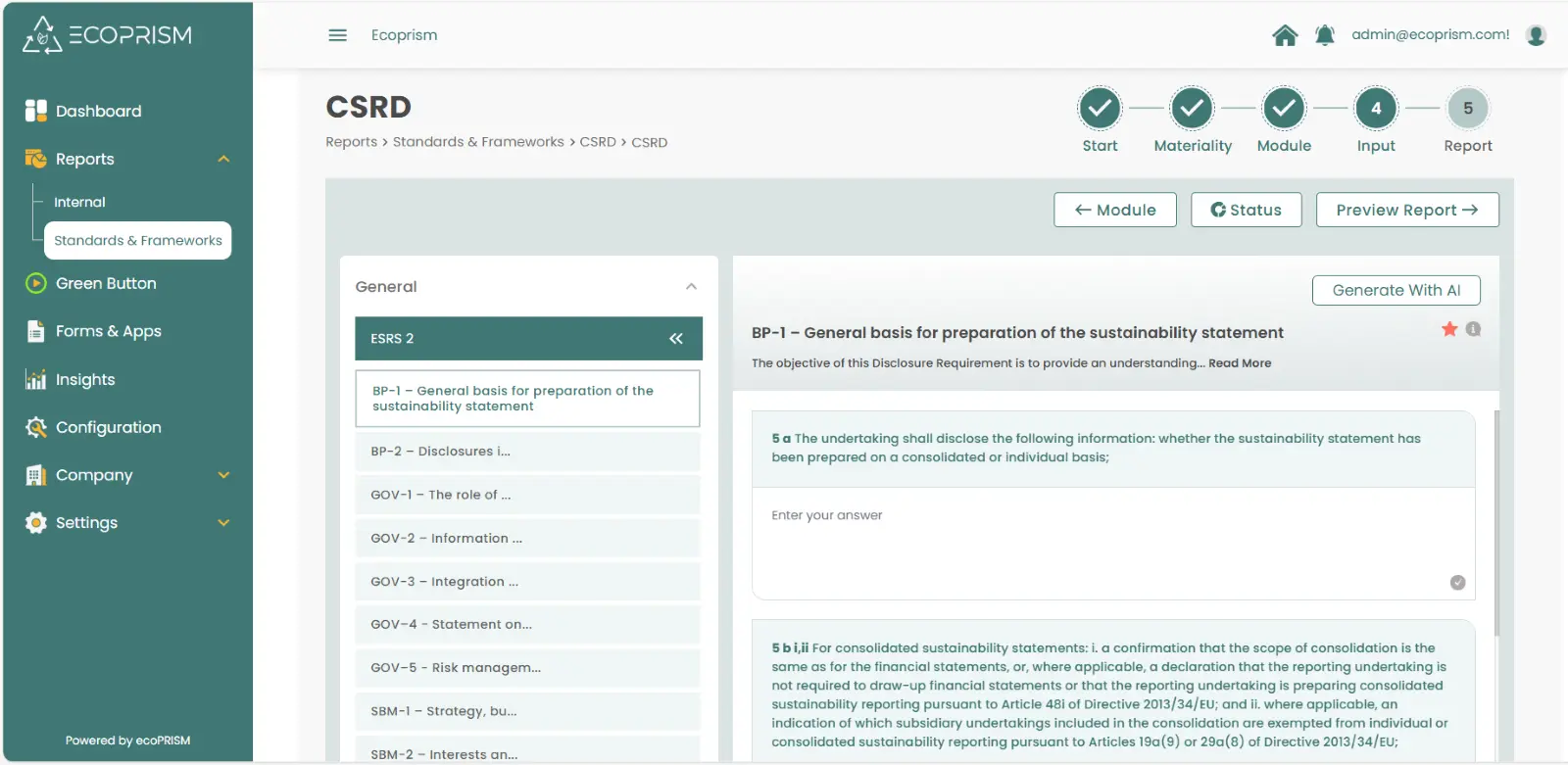Go to home via house icon
Image resolution: width=1568 pixels, height=765 pixels.
[1285, 35]
